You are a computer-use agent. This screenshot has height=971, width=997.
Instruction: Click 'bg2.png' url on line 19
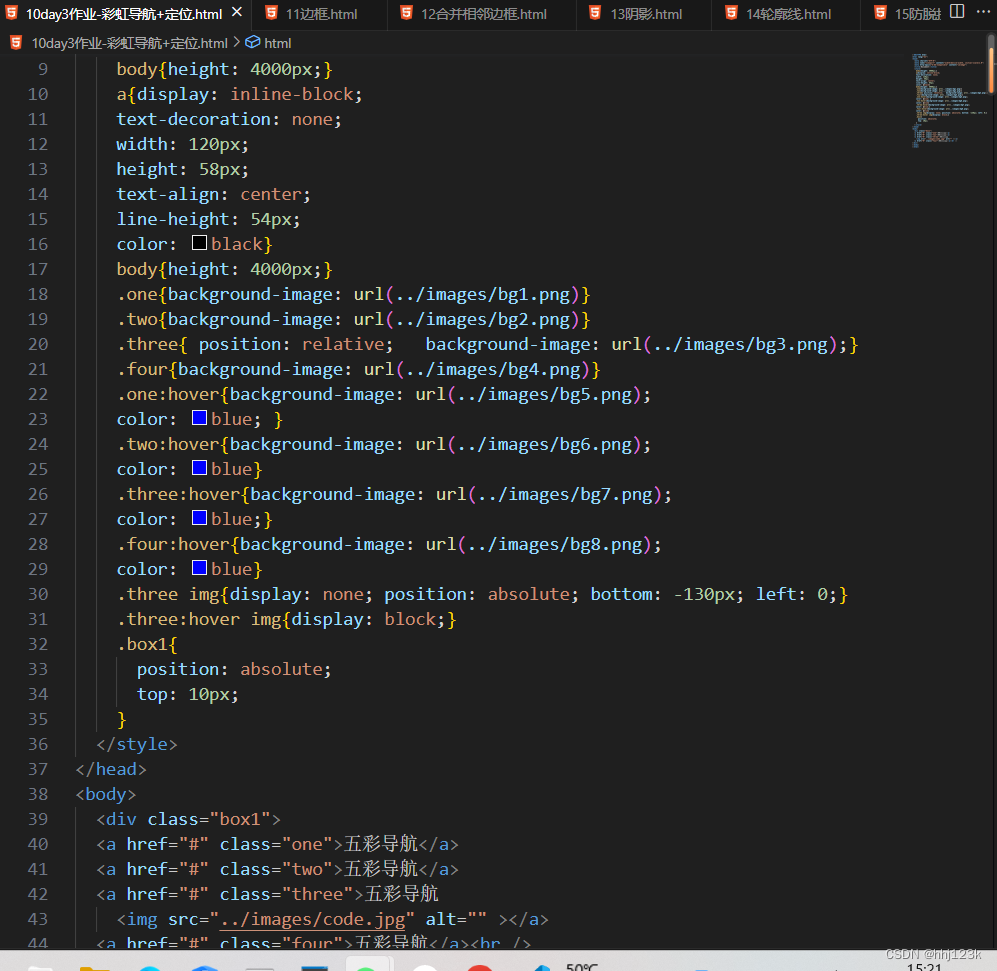(x=533, y=319)
